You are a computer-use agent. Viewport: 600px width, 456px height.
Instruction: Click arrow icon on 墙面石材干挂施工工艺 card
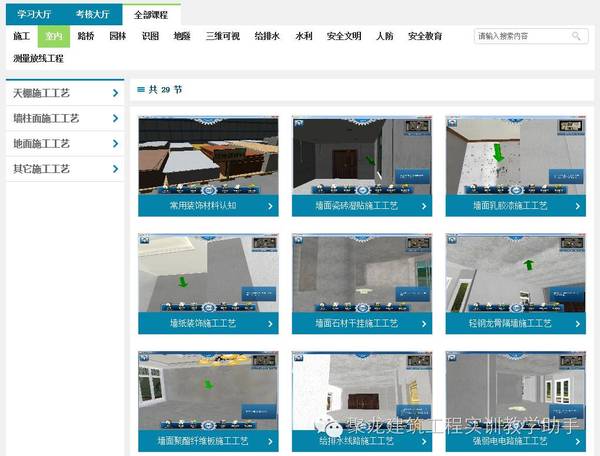click(424, 324)
